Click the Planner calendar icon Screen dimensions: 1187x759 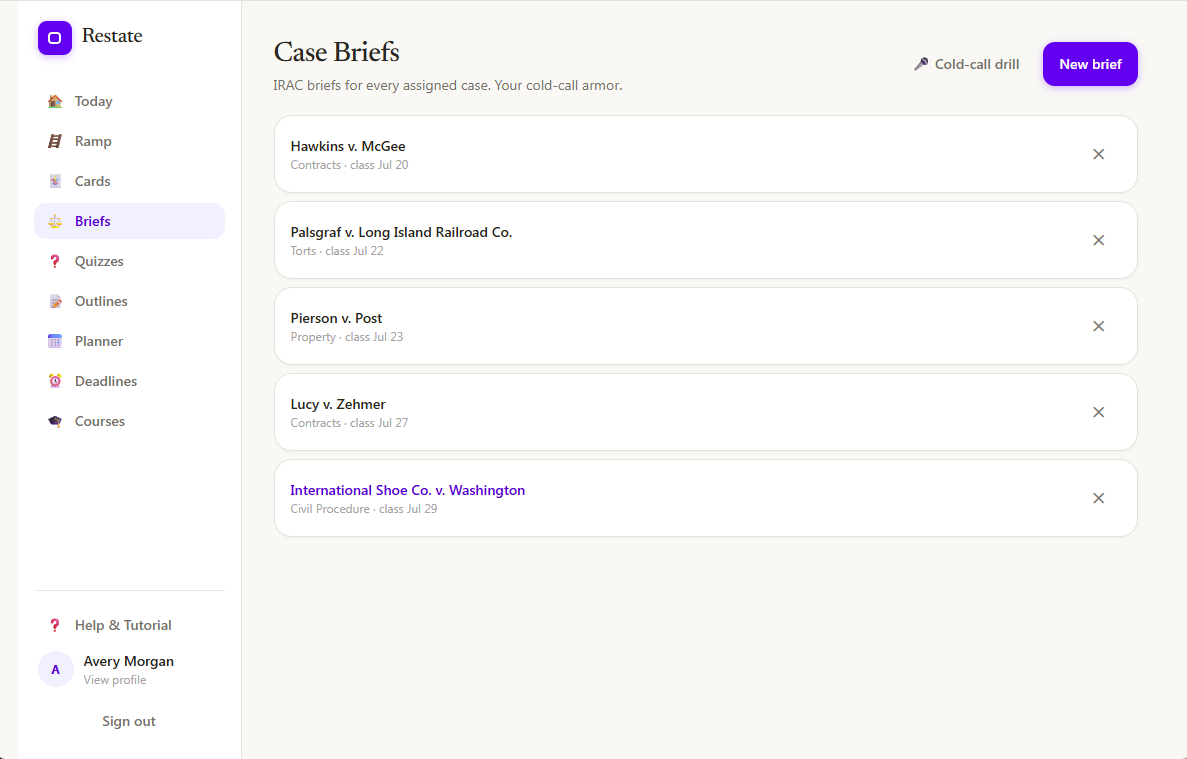(x=55, y=341)
